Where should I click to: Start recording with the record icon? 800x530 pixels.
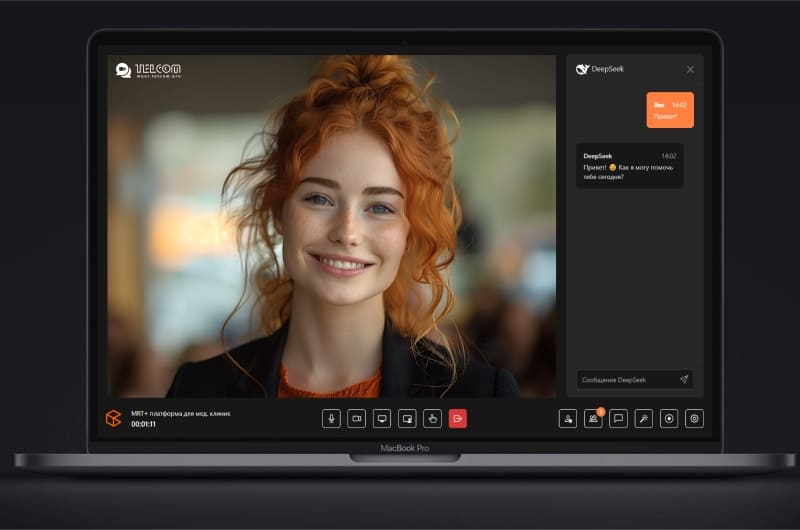(669, 419)
